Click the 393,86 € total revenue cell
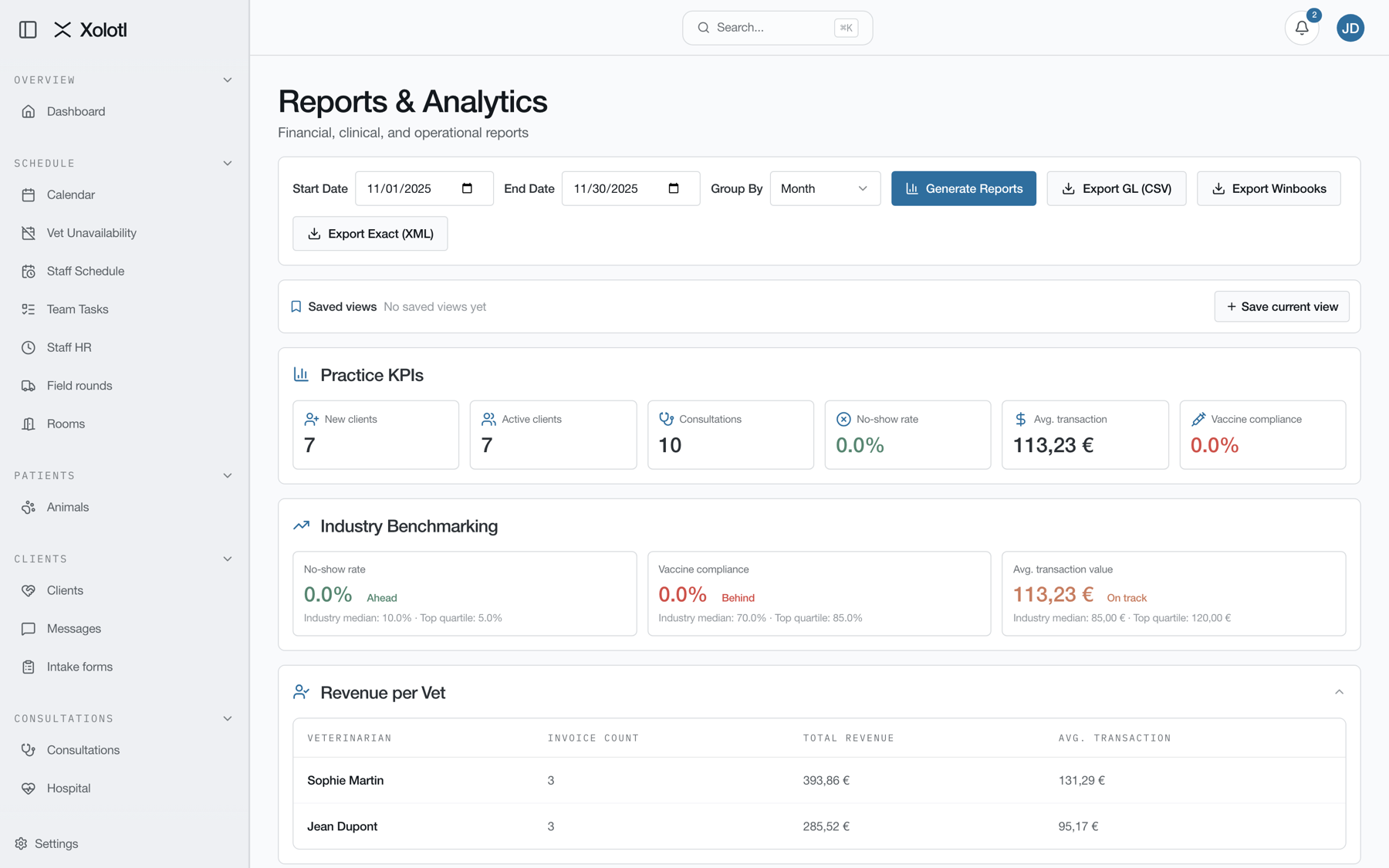Screen dimensions: 1389x868 point(826,780)
